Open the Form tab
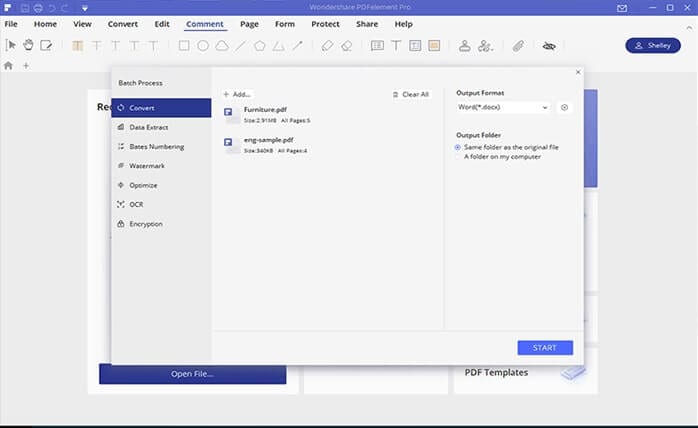Viewport: 698px width, 428px height. pyautogui.click(x=285, y=24)
